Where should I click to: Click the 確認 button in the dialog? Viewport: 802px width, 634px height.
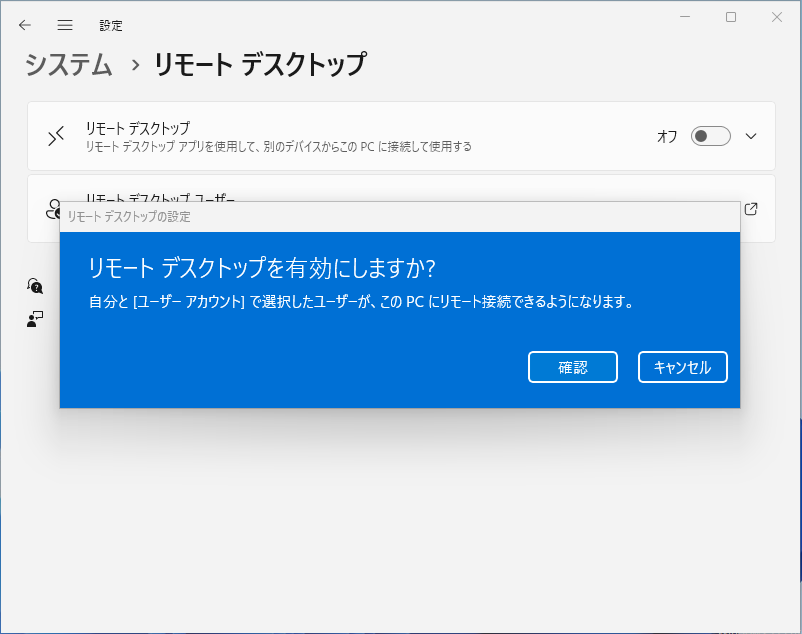[x=573, y=367]
